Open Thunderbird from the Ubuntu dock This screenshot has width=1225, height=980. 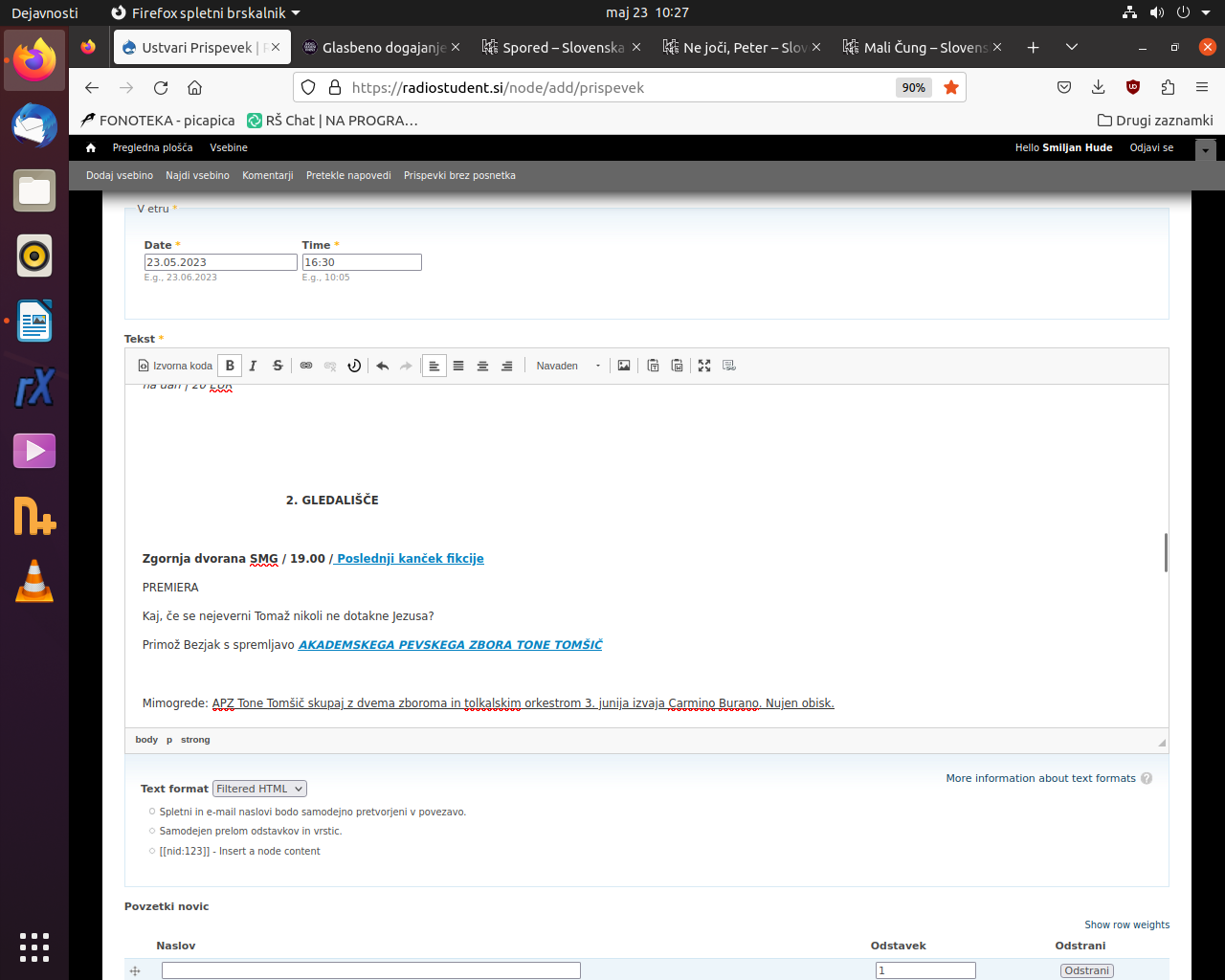point(34,125)
